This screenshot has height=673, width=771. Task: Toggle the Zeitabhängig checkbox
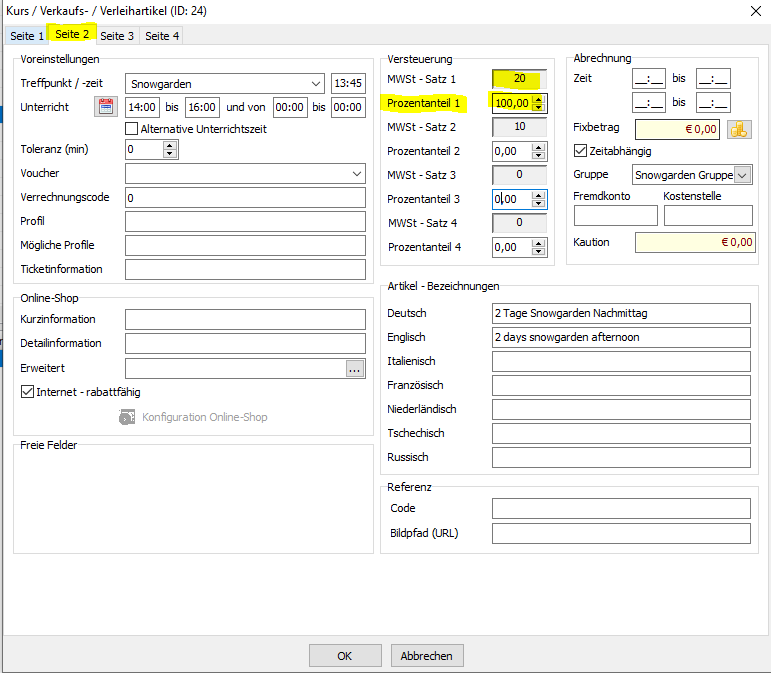580,150
